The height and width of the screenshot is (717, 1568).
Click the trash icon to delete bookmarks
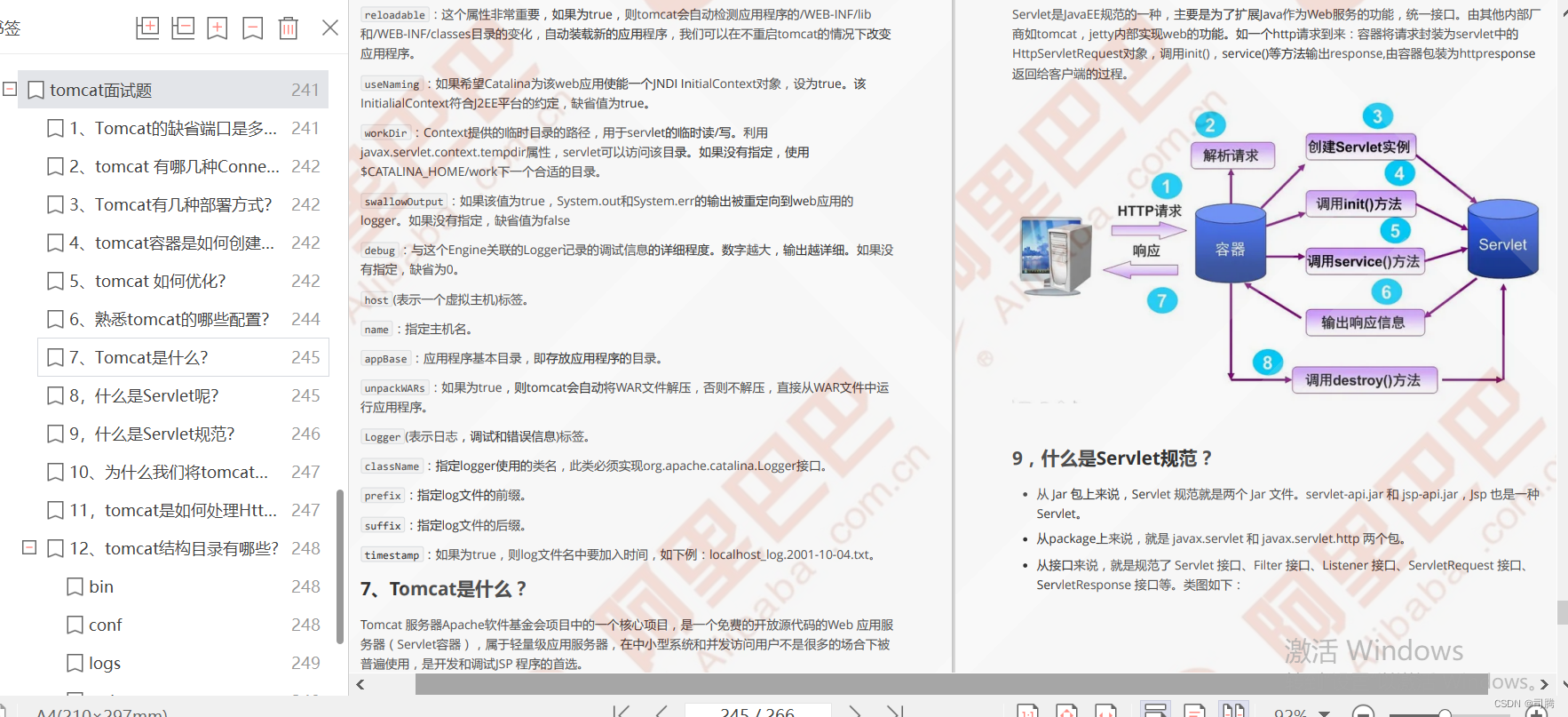(289, 28)
